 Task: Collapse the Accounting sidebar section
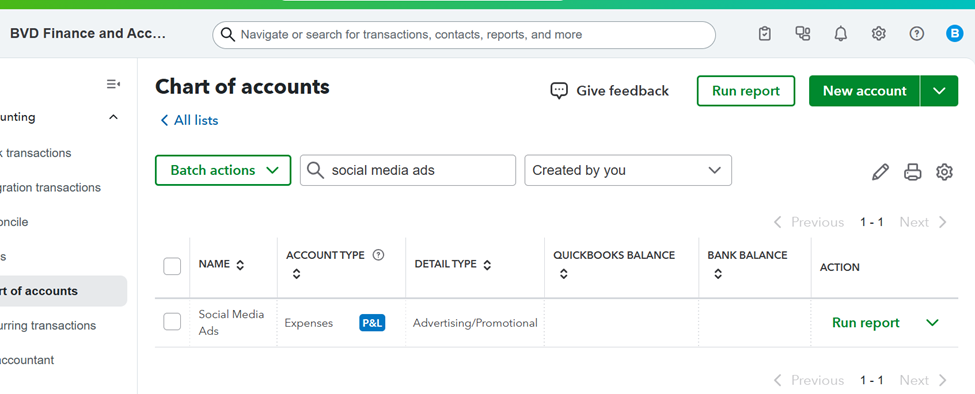[113, 117]
